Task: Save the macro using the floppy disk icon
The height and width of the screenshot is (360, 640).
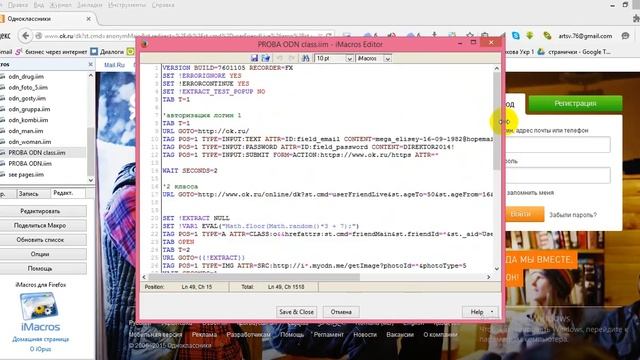Action: tap(254, 58)
